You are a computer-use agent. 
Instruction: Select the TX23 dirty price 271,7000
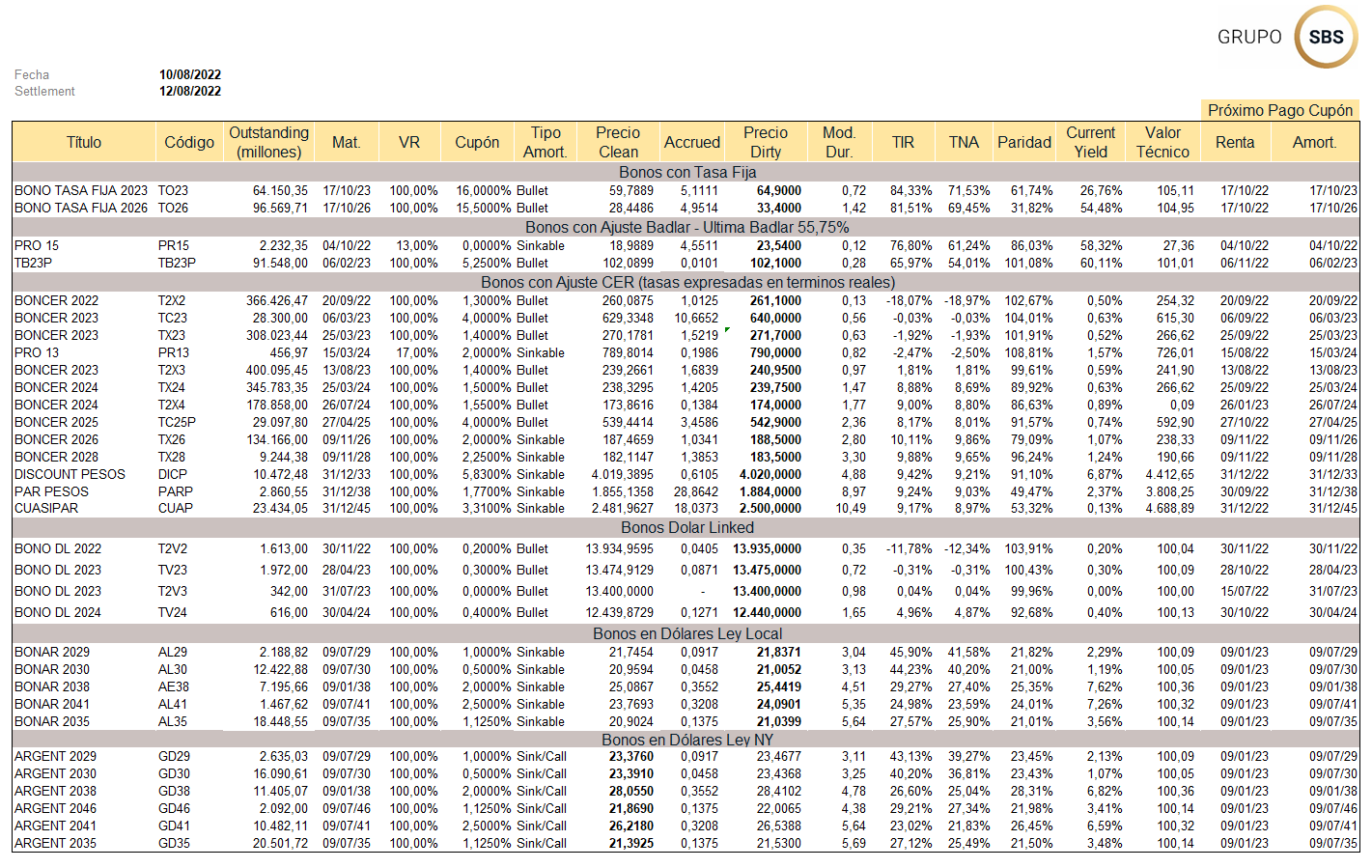pyautogui.click(x=775, y=335)
